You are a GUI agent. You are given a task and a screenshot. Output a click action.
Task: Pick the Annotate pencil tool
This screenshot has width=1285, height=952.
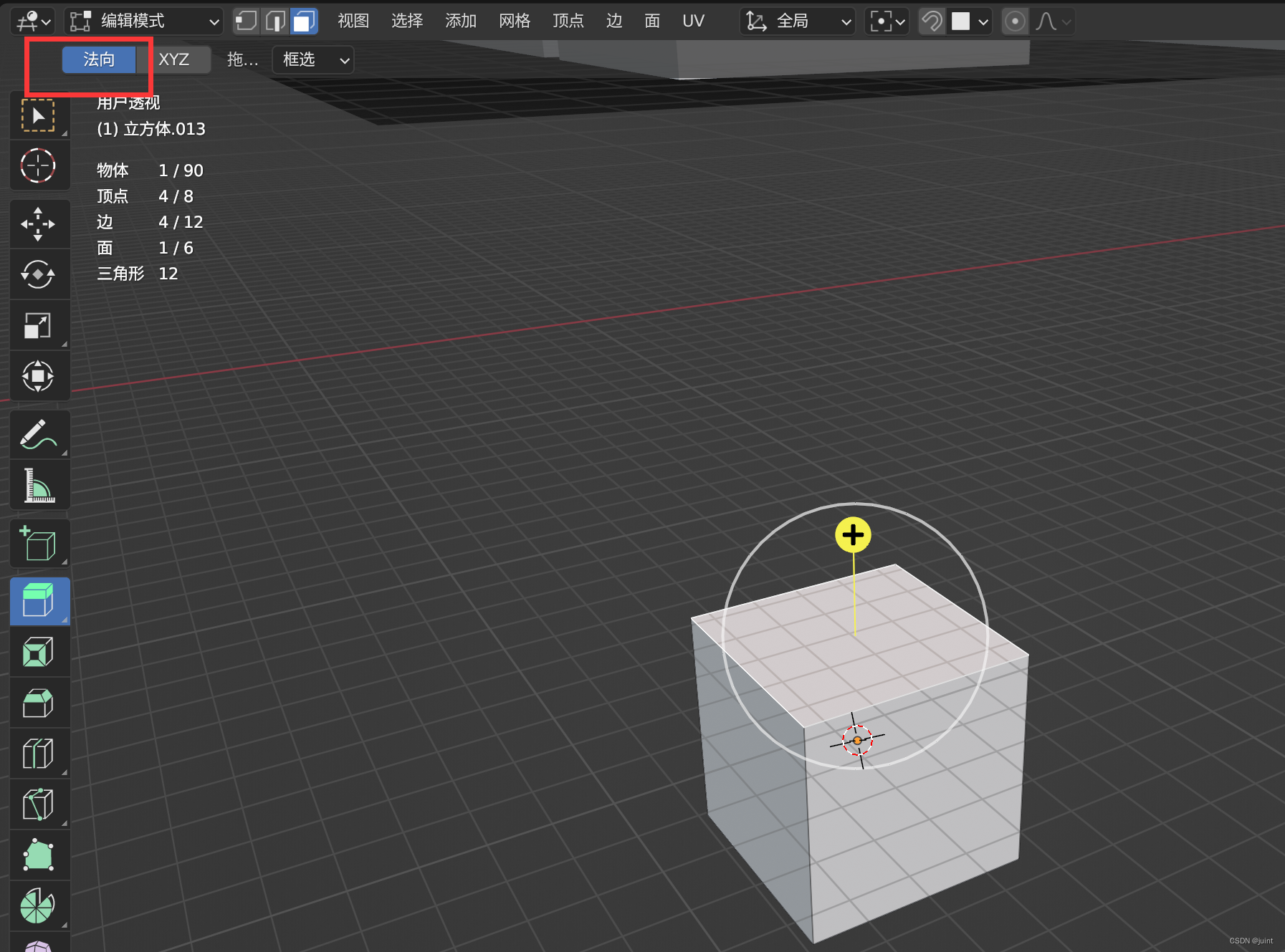click(x=39, y=435)
